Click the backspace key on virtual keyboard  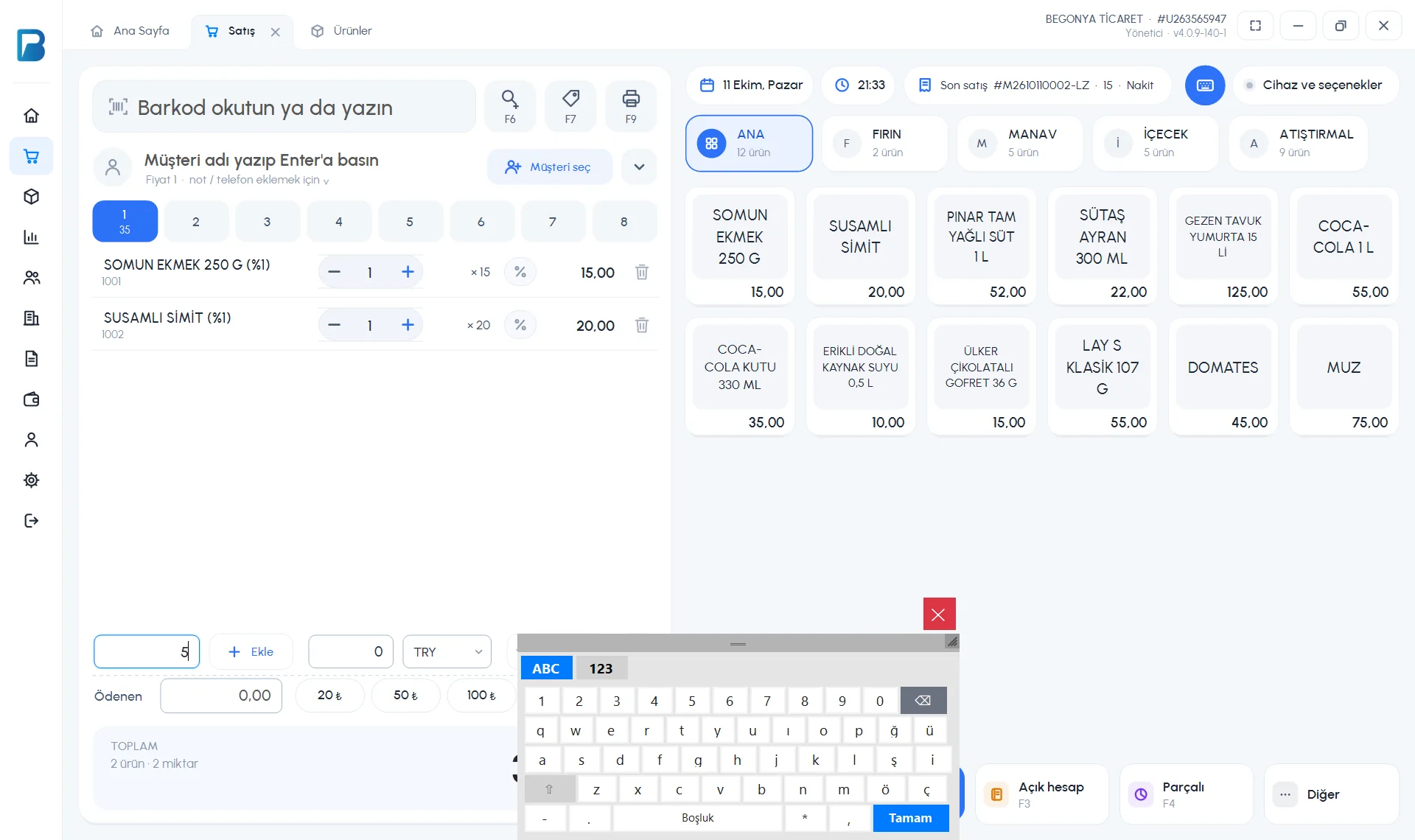923,701
